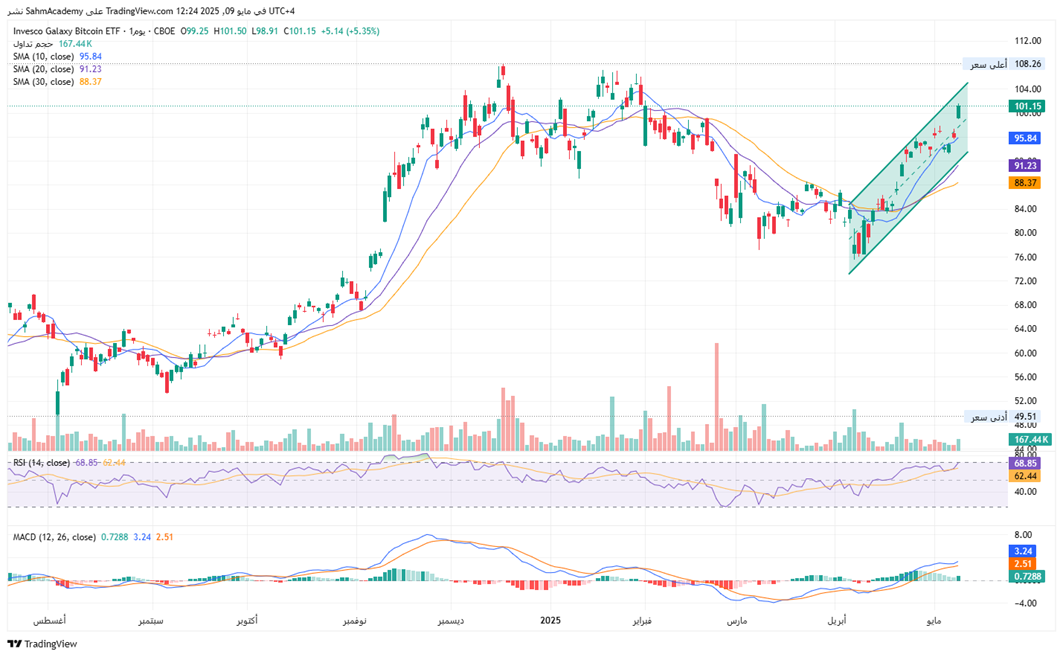Click the 2025 year marker on time axis
The height and width of the screenshot is (657, 1063).
pos(550,620)
